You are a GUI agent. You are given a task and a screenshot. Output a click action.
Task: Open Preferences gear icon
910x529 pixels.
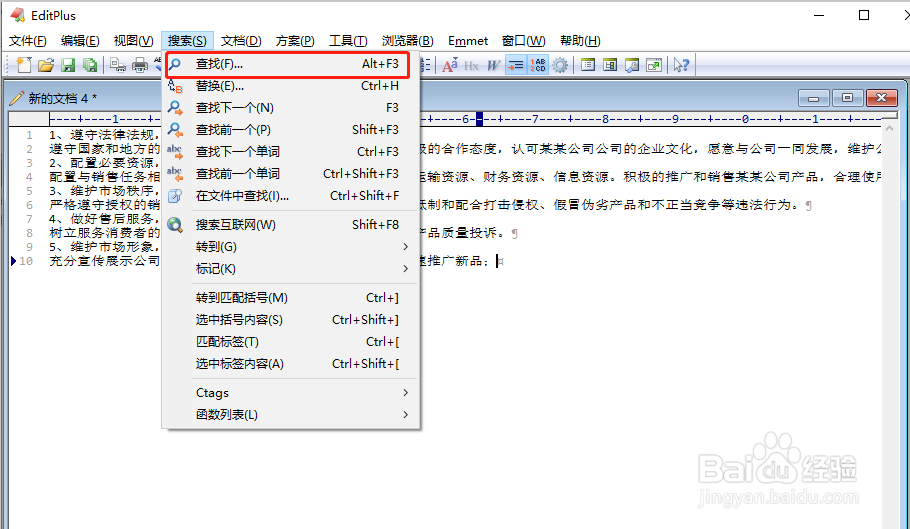pyautogui.click(x=560, y=65)
